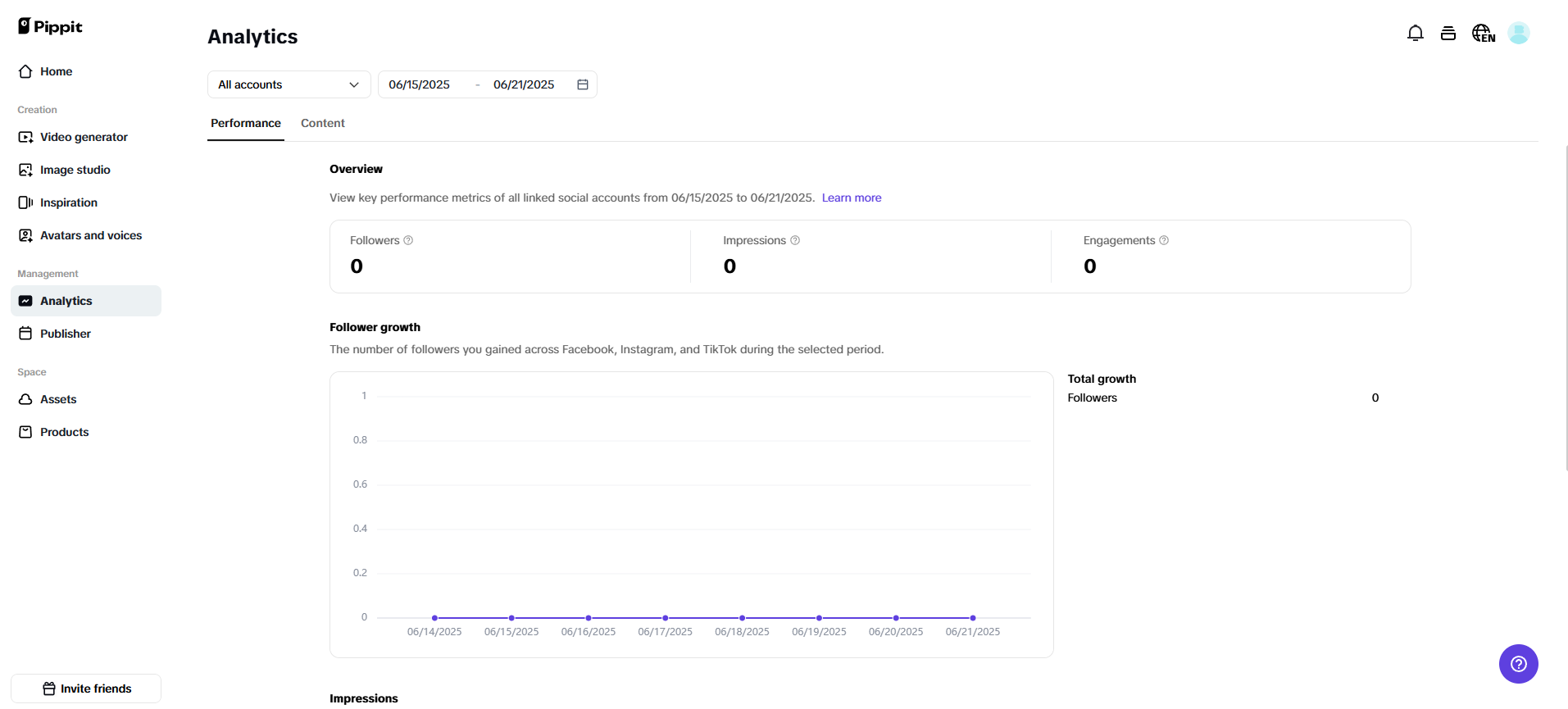This screenshot has height=709, width=1568.
Task: Click gift icon on Invite friends
Action: pos(49,689)
